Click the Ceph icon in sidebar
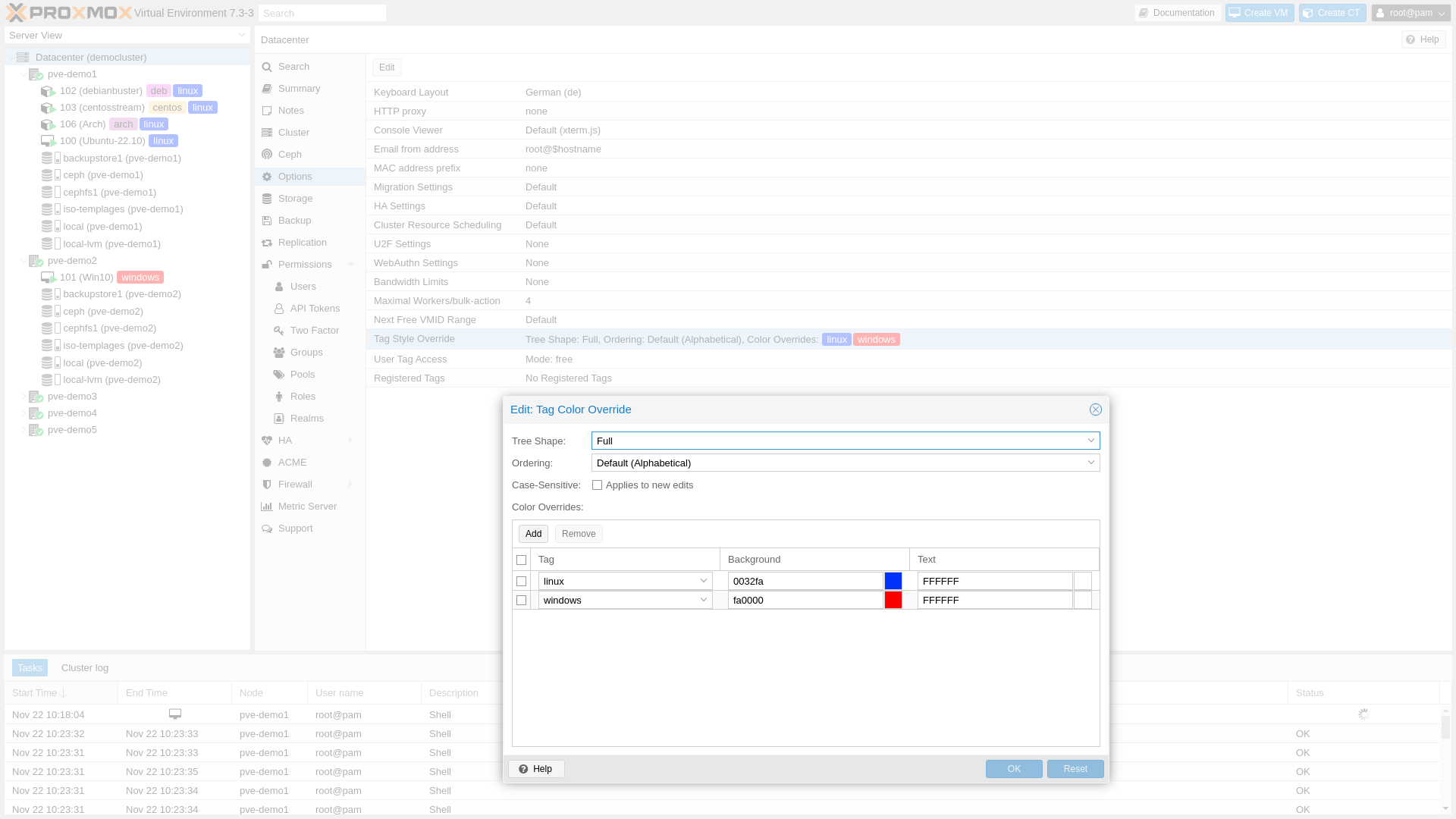Image resolution: width=1456 pixels, height=819 pixels. tap(267, 155)
